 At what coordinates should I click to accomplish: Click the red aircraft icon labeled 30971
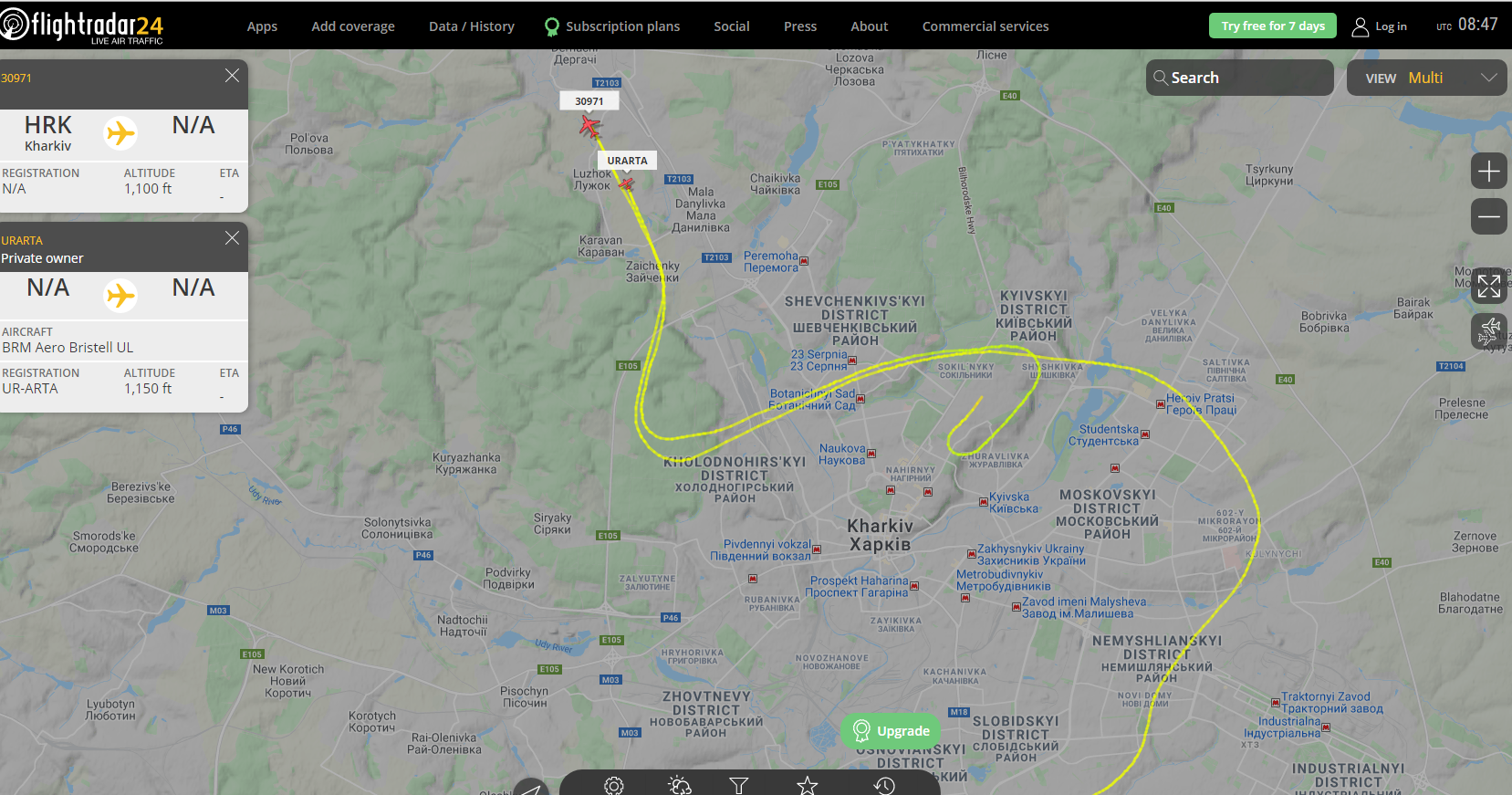point(590,126)
